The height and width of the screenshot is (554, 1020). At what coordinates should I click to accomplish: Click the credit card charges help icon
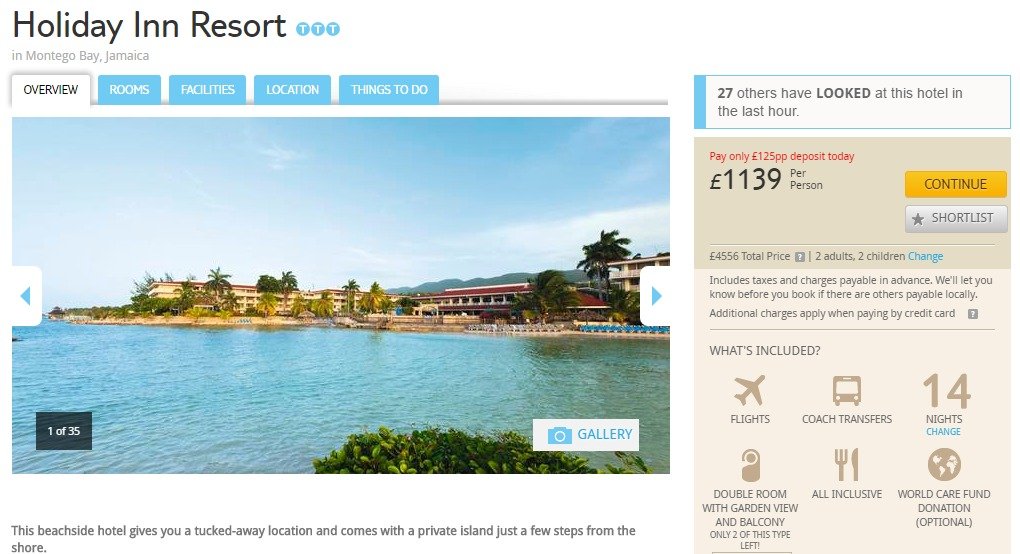click(x=973, y=314)
